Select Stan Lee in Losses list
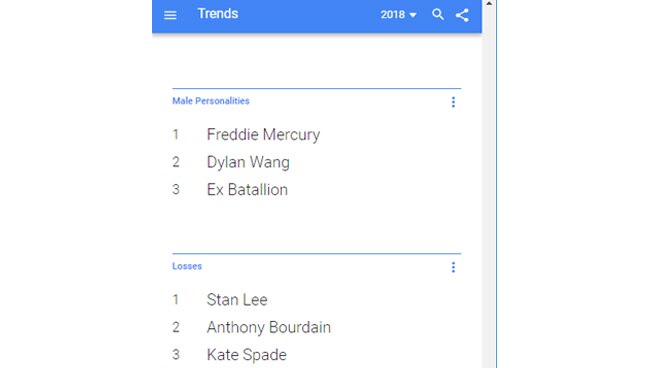This screenshot has height=368, width=660. click(x=237, y=300)
